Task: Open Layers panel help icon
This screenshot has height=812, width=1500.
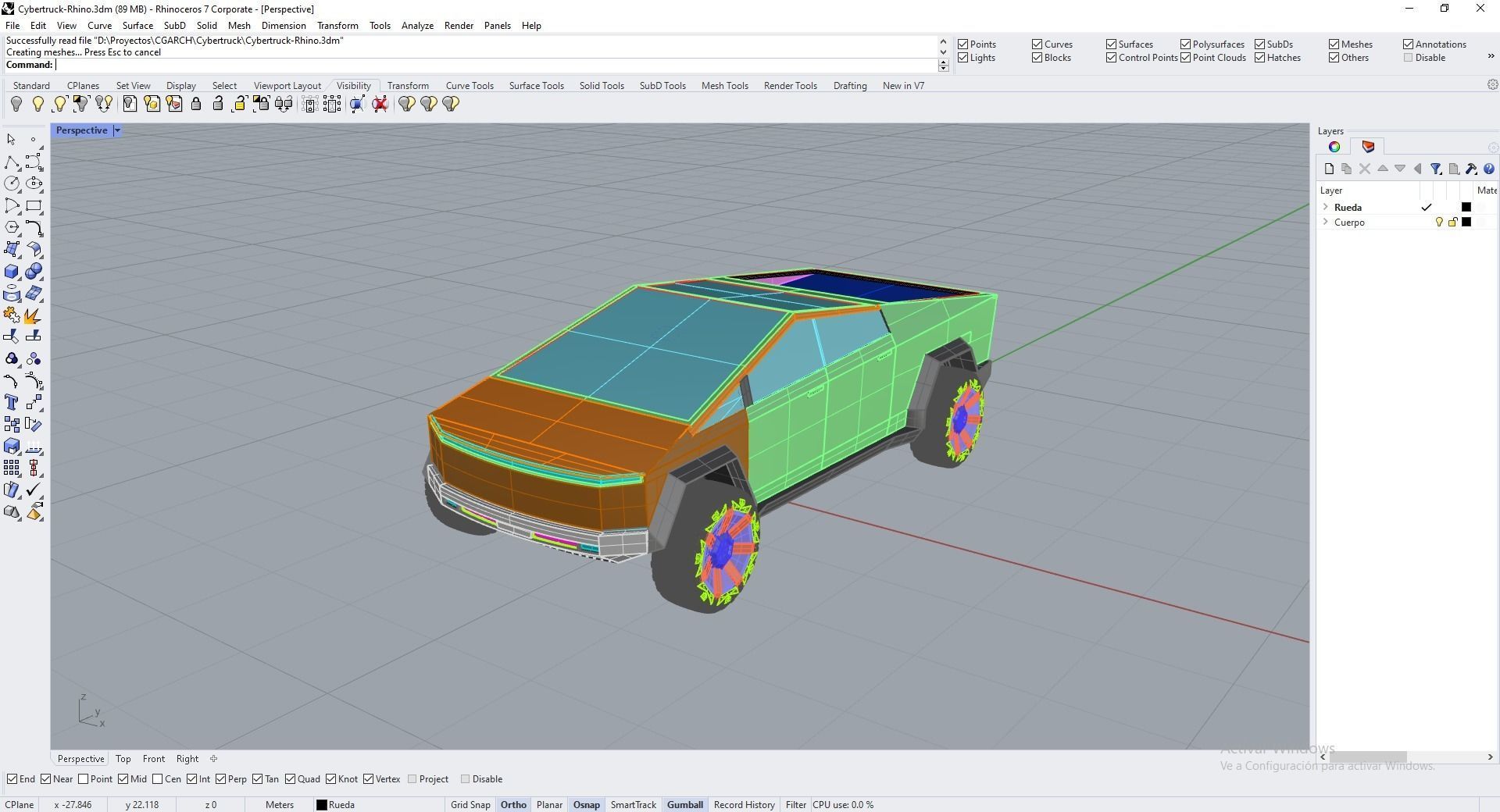Action: click(1489, 169)
